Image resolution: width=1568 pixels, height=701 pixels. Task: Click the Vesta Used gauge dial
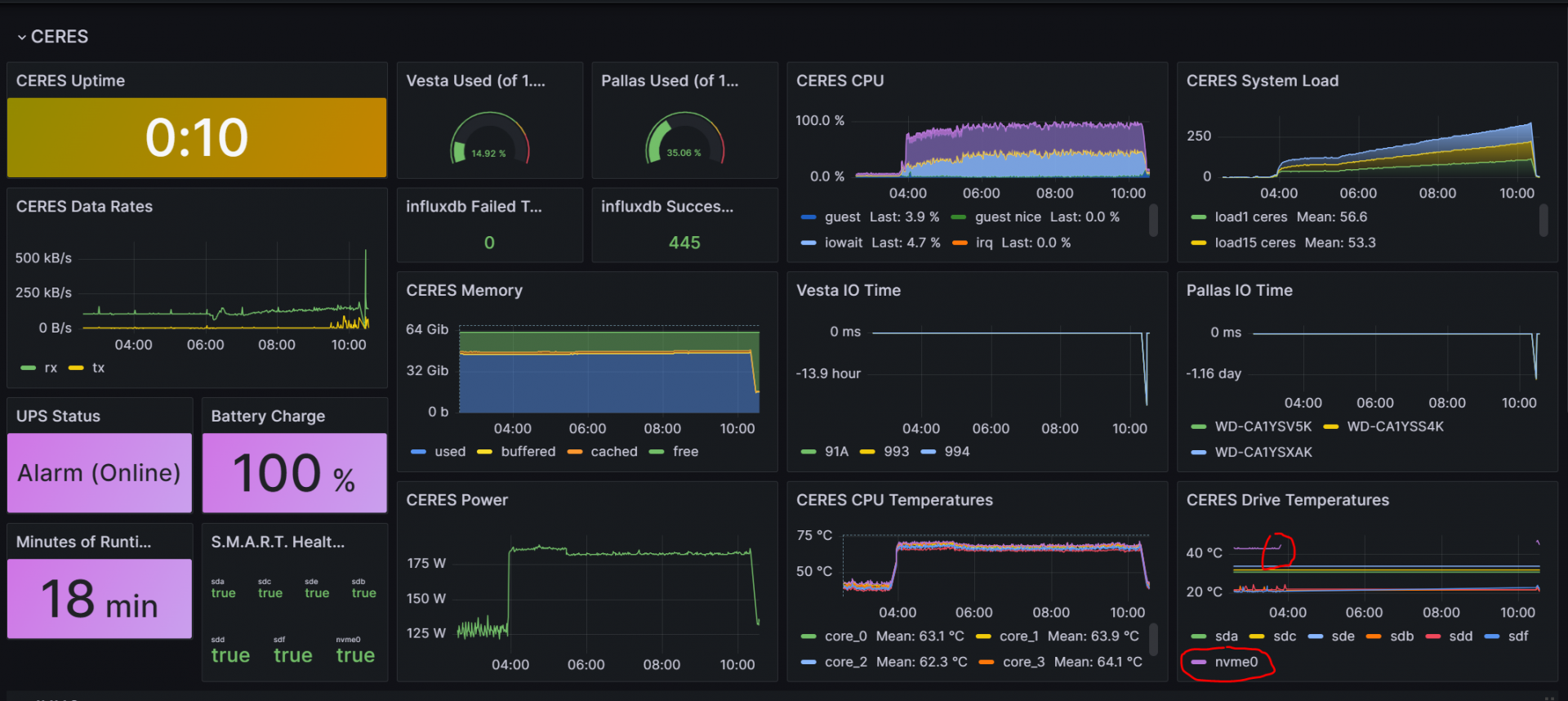tap(489, 140)
